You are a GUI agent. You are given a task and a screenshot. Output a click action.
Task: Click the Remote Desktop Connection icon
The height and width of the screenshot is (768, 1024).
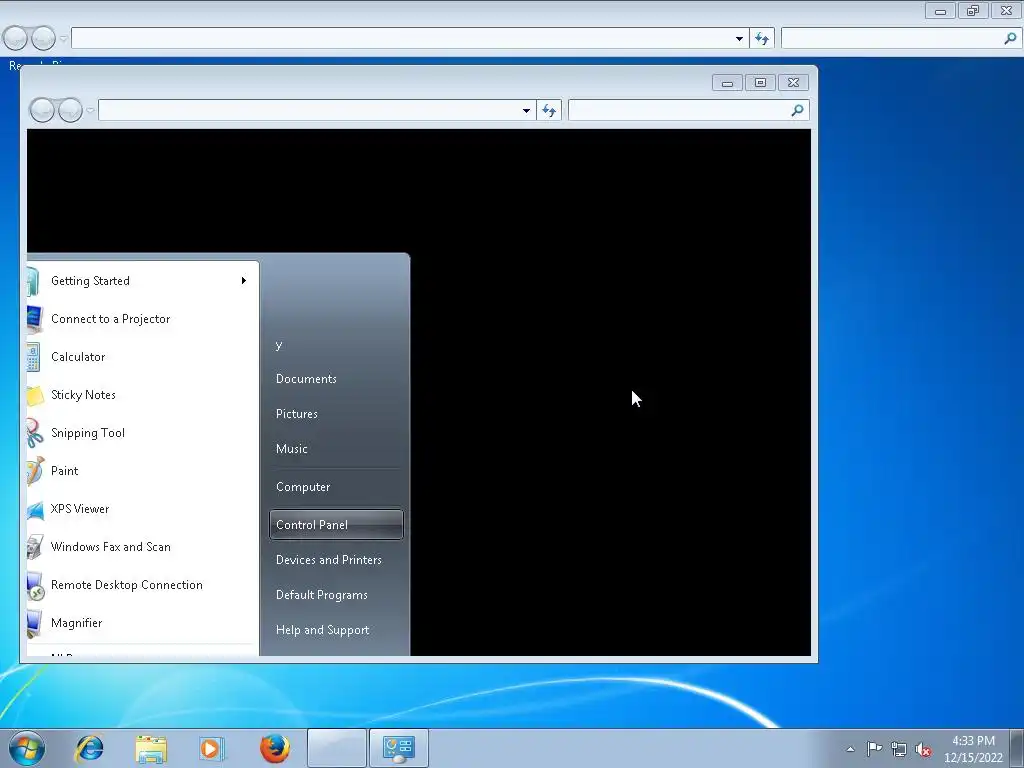click(36, 585)
